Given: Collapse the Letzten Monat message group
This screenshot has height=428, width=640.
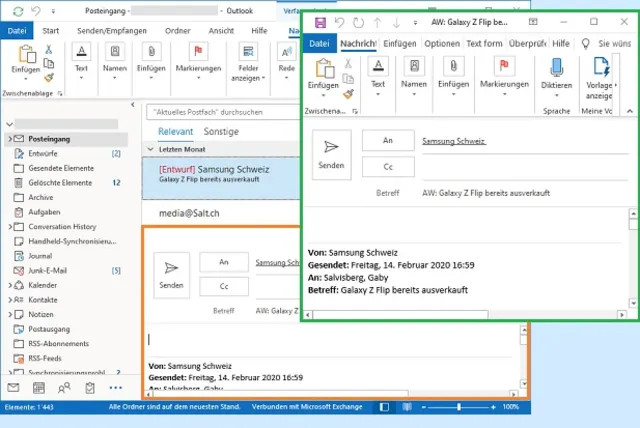Looking at the screenshot, I should [x=150, y=149].
